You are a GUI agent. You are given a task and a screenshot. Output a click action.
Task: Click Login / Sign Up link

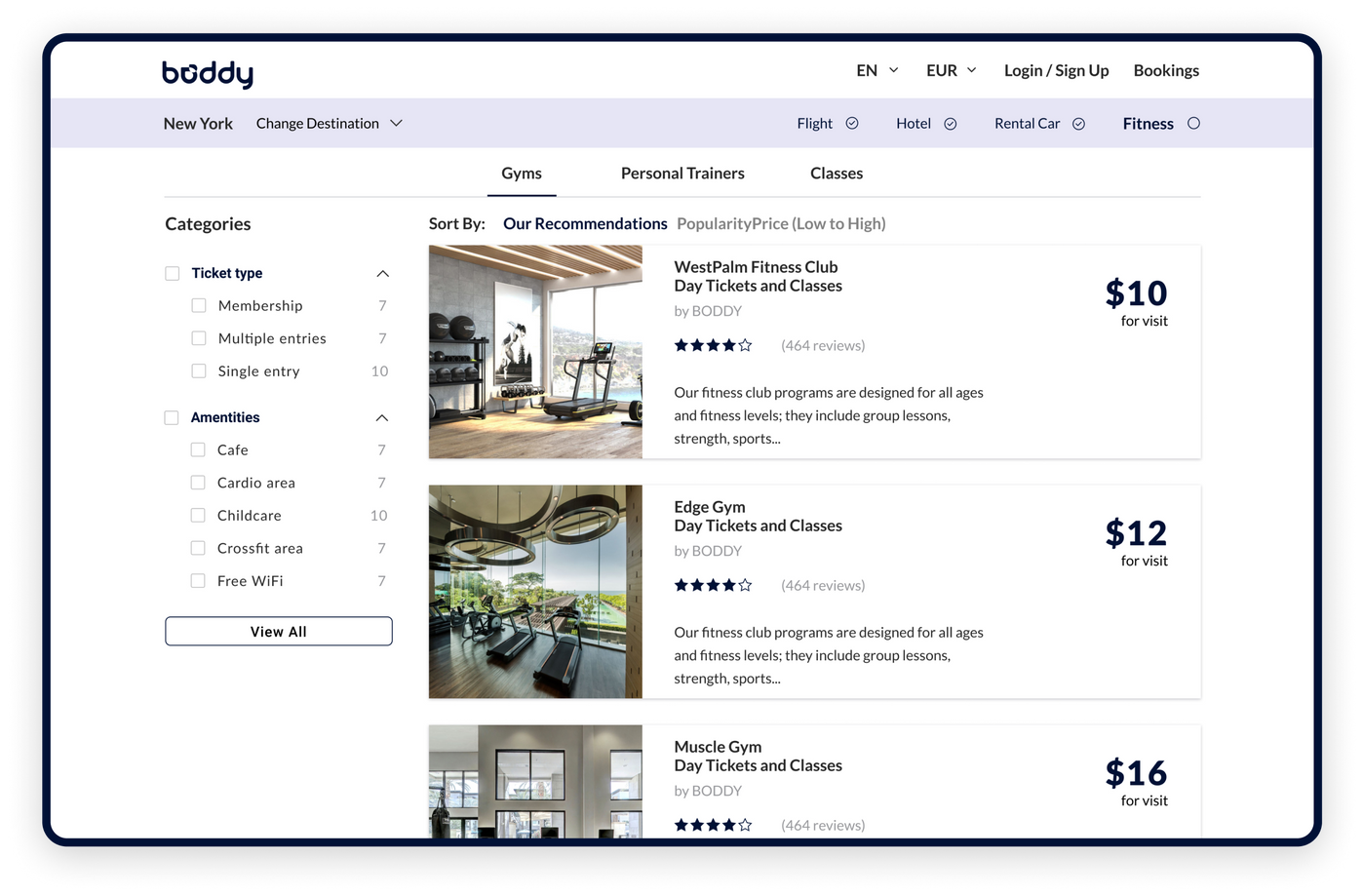point(1056,70)
